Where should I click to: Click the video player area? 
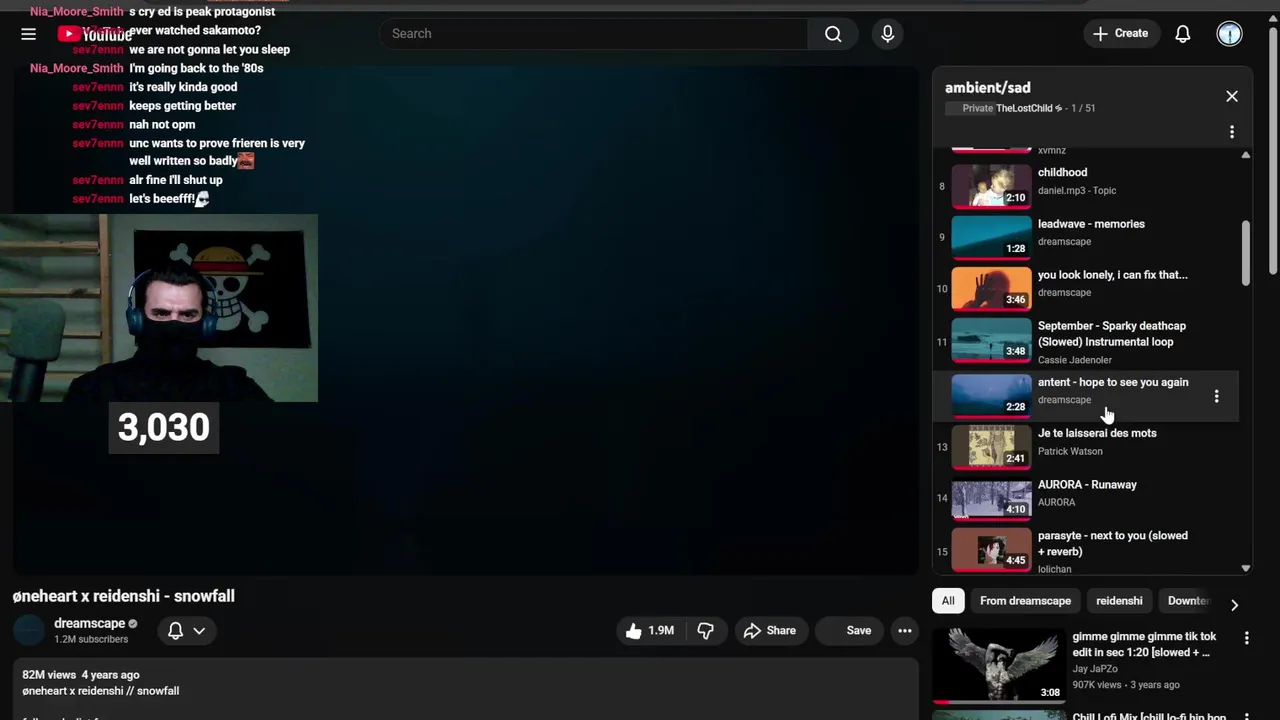click(x=466, y=320)
